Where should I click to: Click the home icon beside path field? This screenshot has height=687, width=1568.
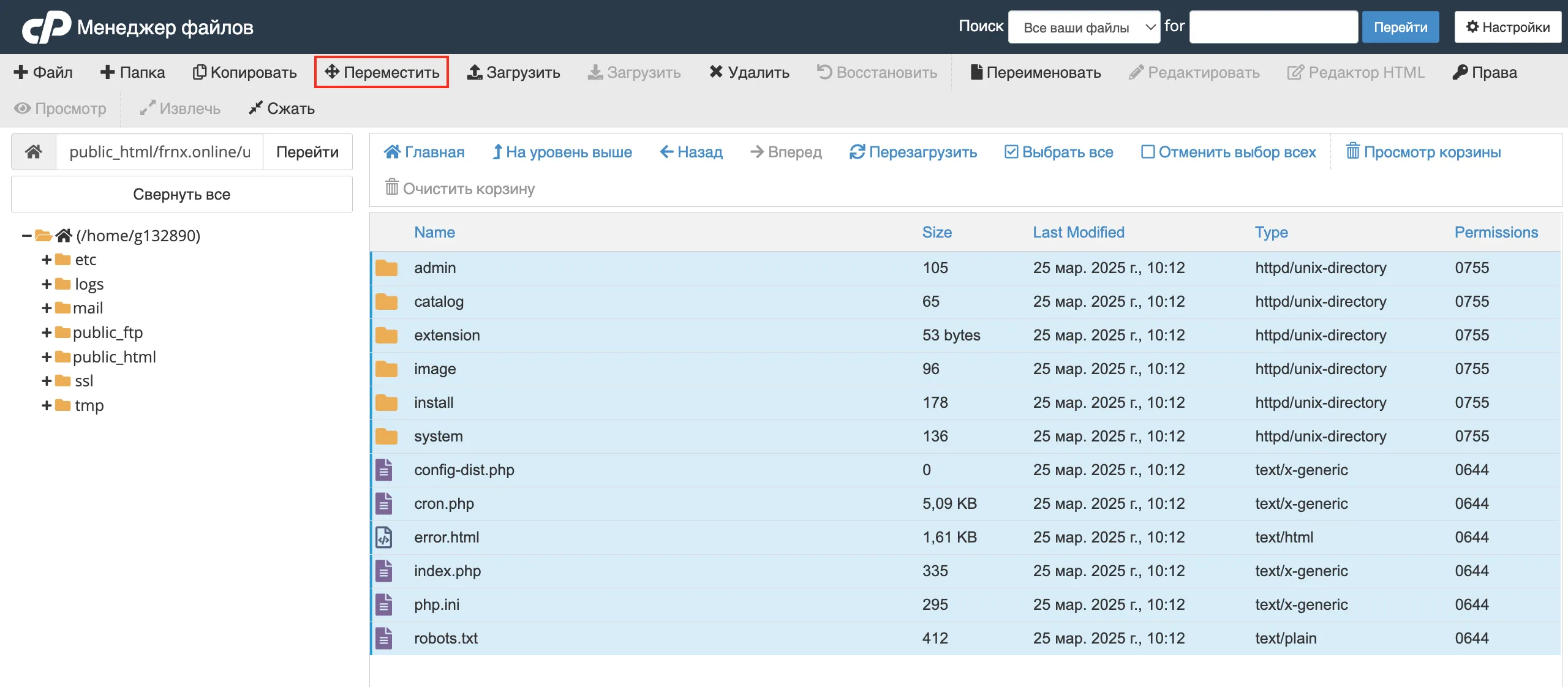(x=34, y=152)
